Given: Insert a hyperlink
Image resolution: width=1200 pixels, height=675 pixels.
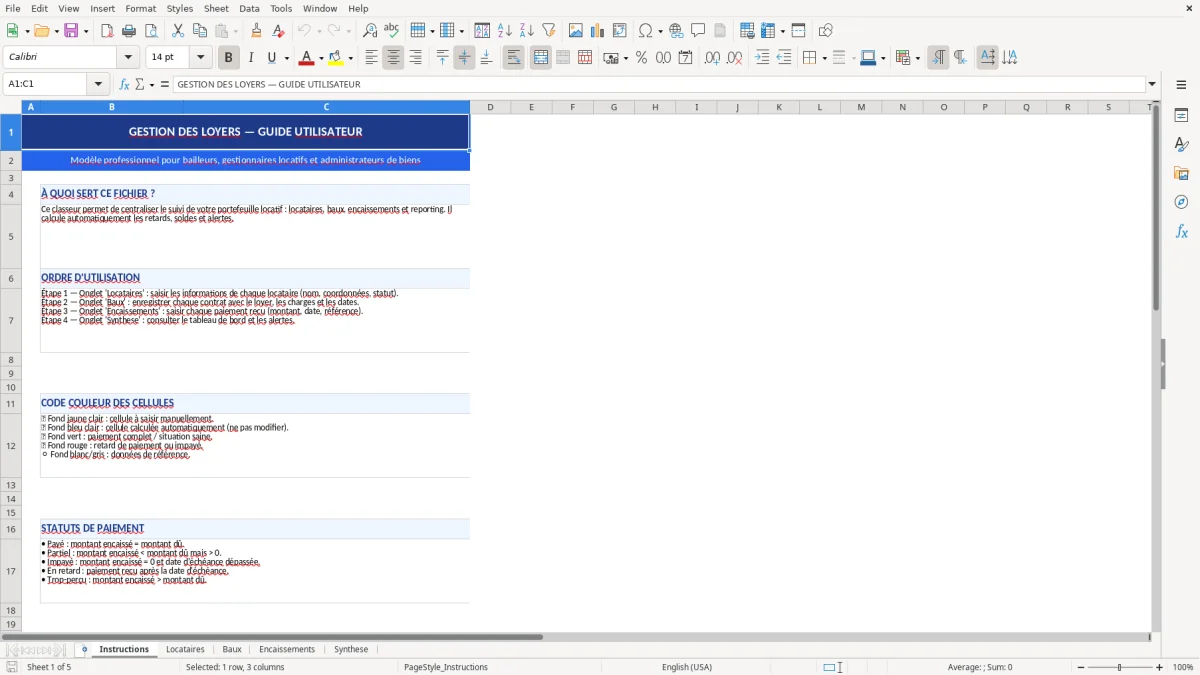Looking at the screenshot, I should tap(676, 31).
